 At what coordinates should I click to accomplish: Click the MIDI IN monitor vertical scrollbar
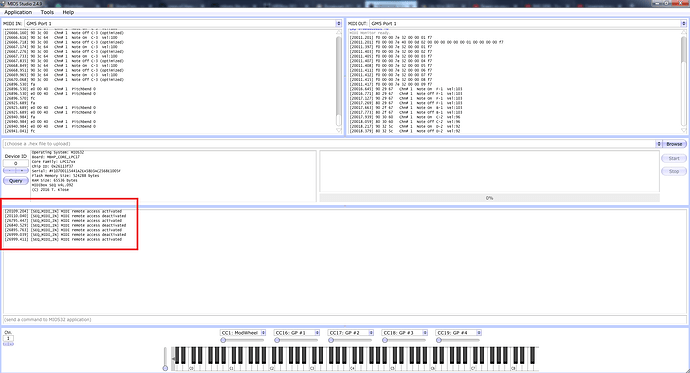[338, 81]
